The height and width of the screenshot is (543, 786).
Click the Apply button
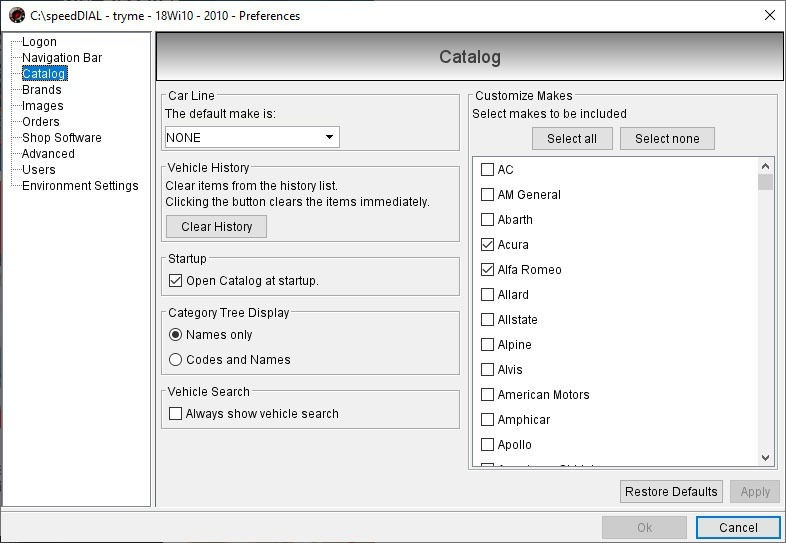click(755, 492)
